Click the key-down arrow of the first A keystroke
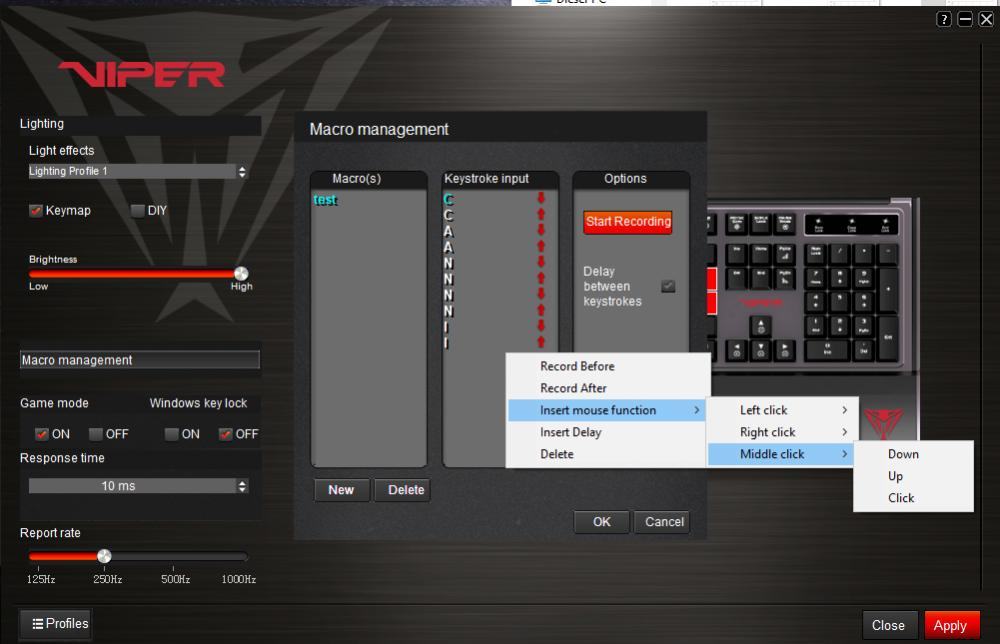The image size is (1000, 644). 541,230
